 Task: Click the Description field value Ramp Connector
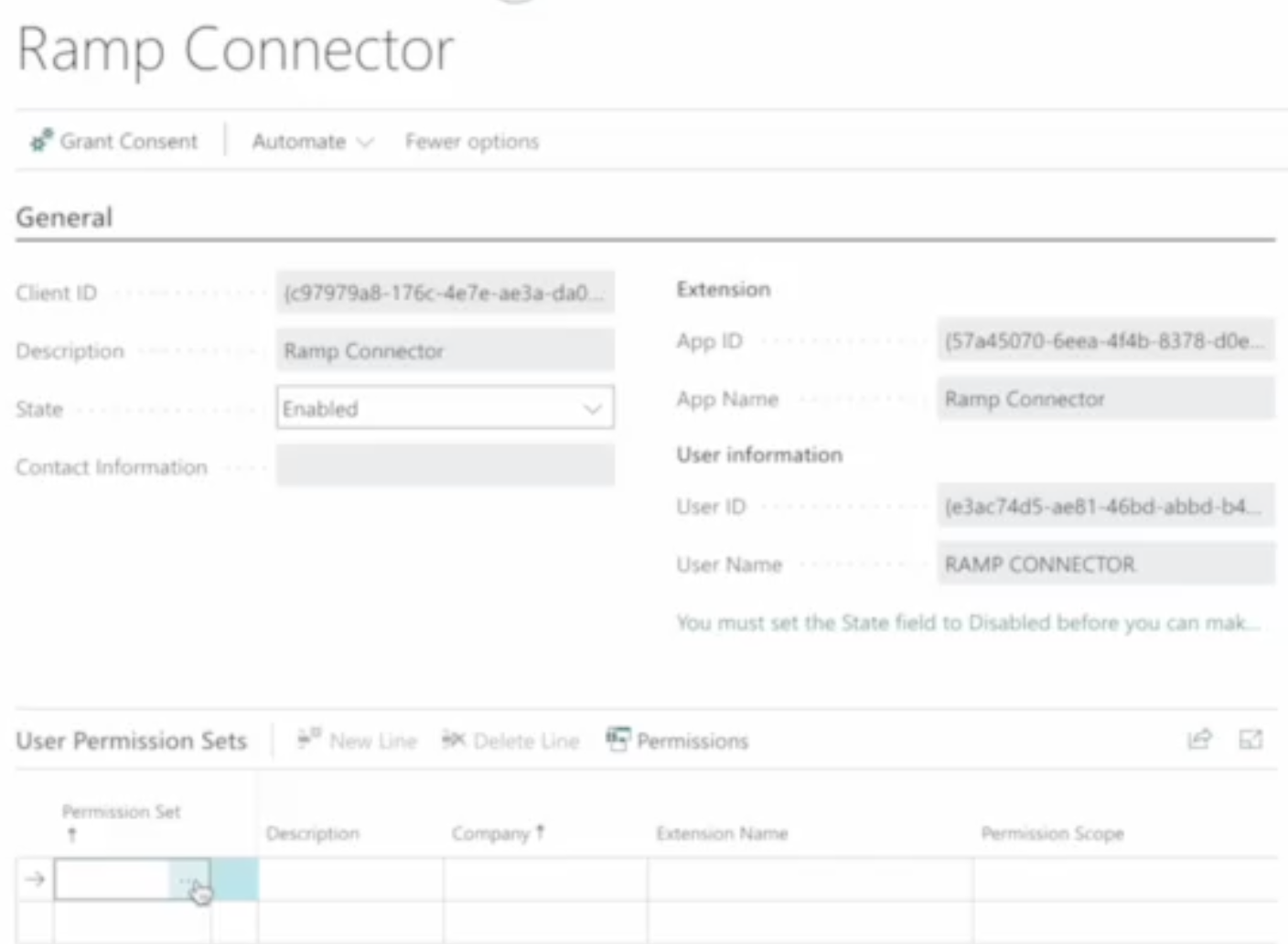[445, 350]
